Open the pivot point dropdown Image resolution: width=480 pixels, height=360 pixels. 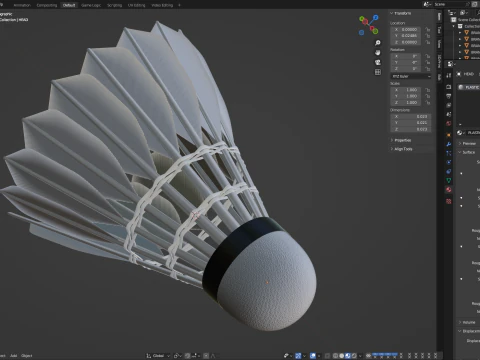pos(177,356)
